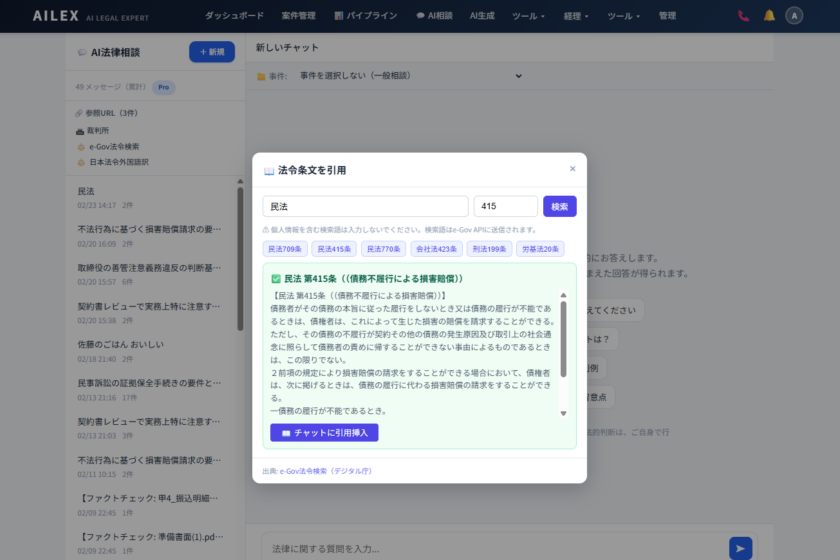Click the red phone icon in header
The height and width of the screenshot is (560, 840).
743,16
